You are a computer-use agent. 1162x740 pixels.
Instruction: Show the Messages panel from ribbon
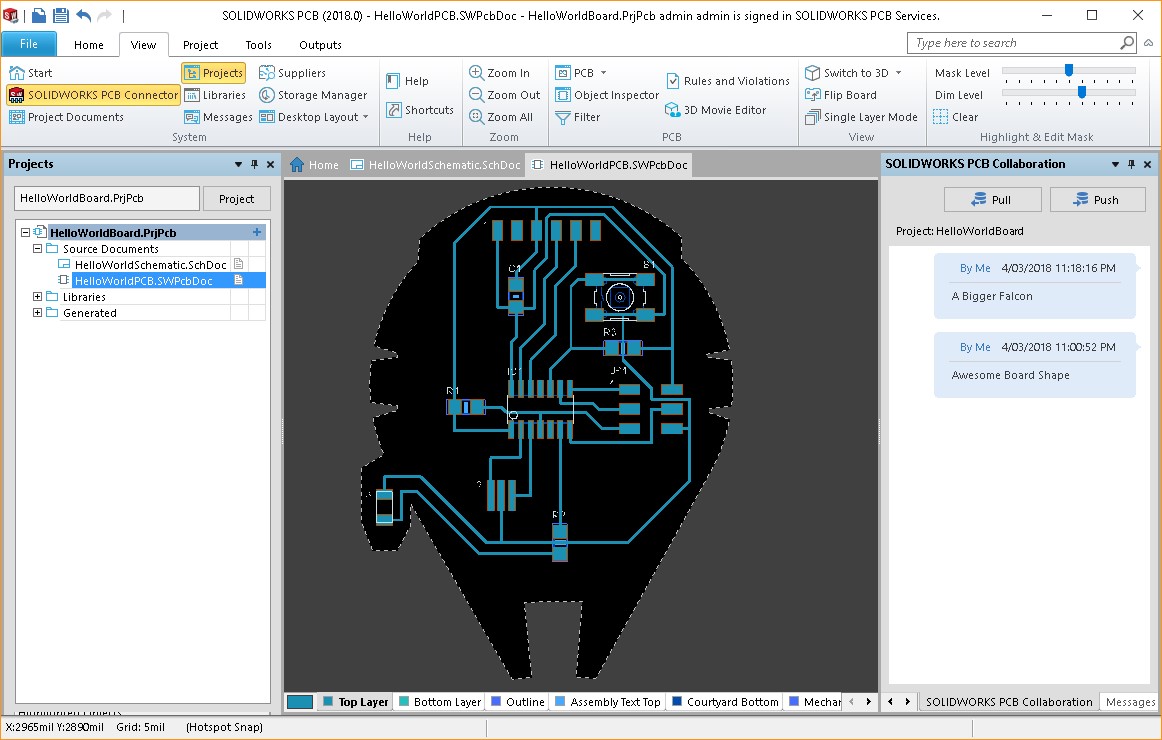218,117
